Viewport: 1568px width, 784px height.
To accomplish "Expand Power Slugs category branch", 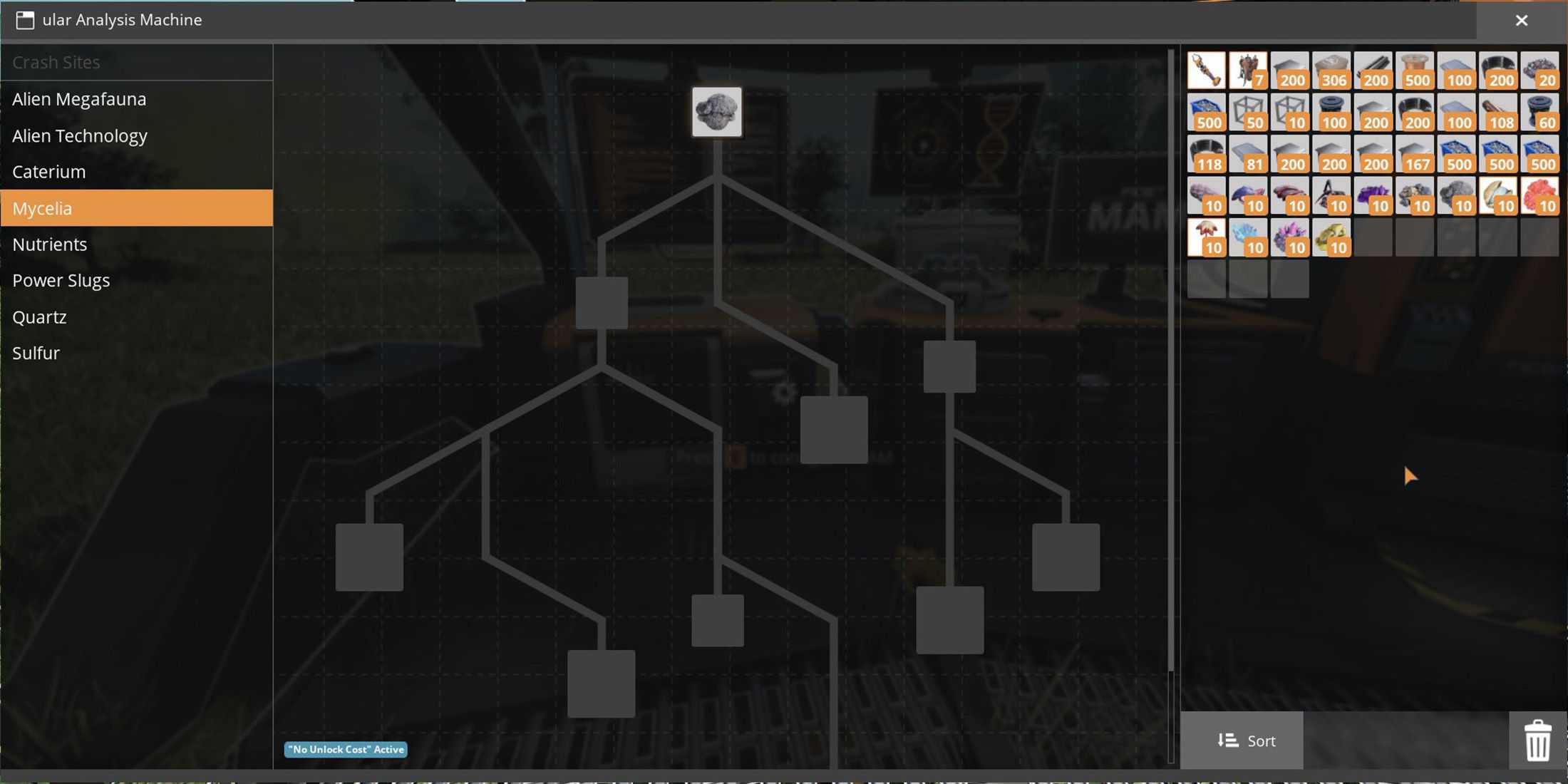I will click(61, 280).
